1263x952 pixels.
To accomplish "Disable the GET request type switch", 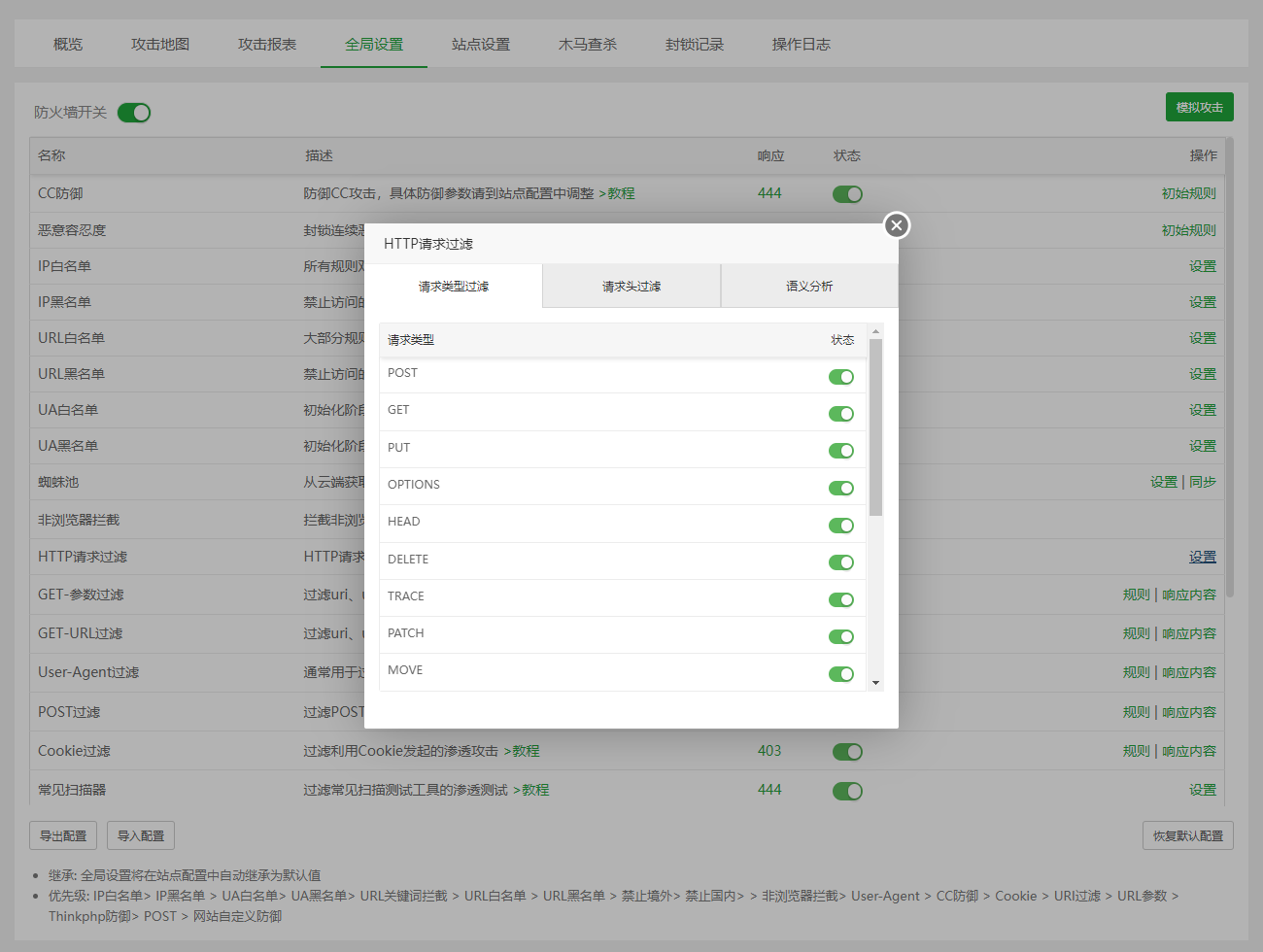I will point(840,414).
